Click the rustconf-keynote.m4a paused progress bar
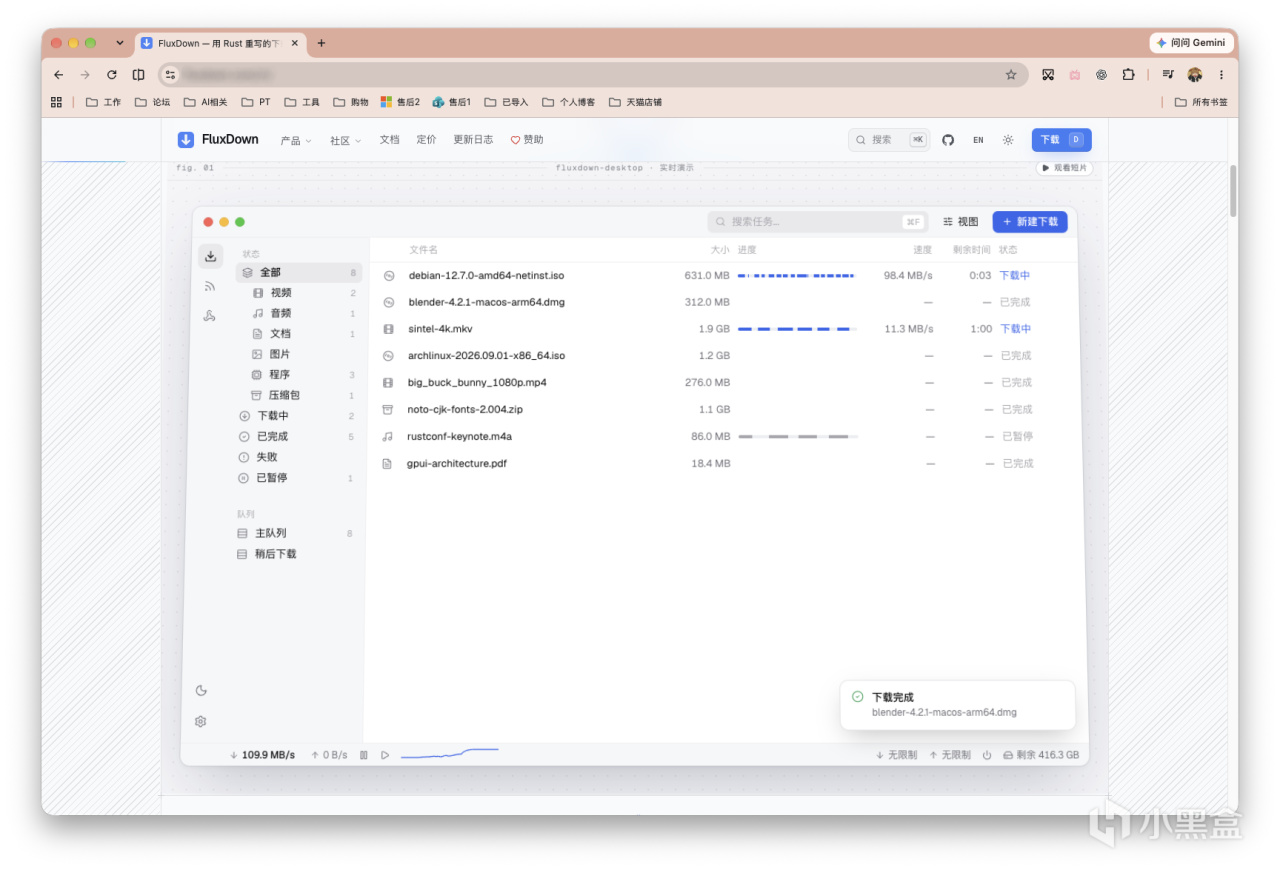 [797, 437]
